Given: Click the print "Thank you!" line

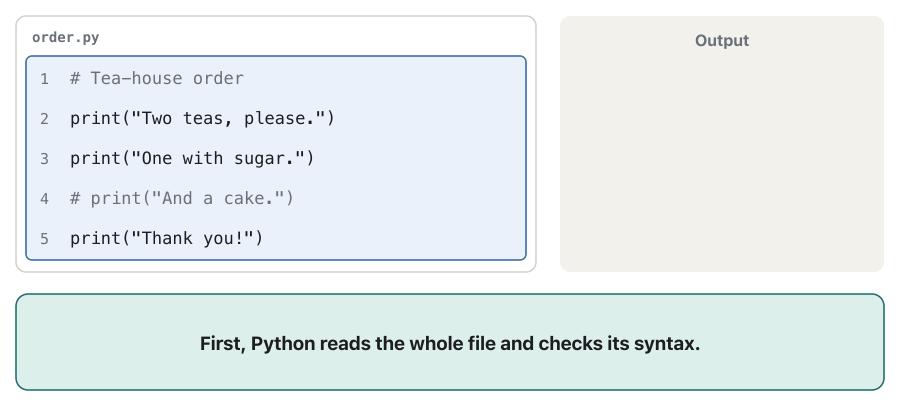Looking at the screenshot, I should 166,238.
